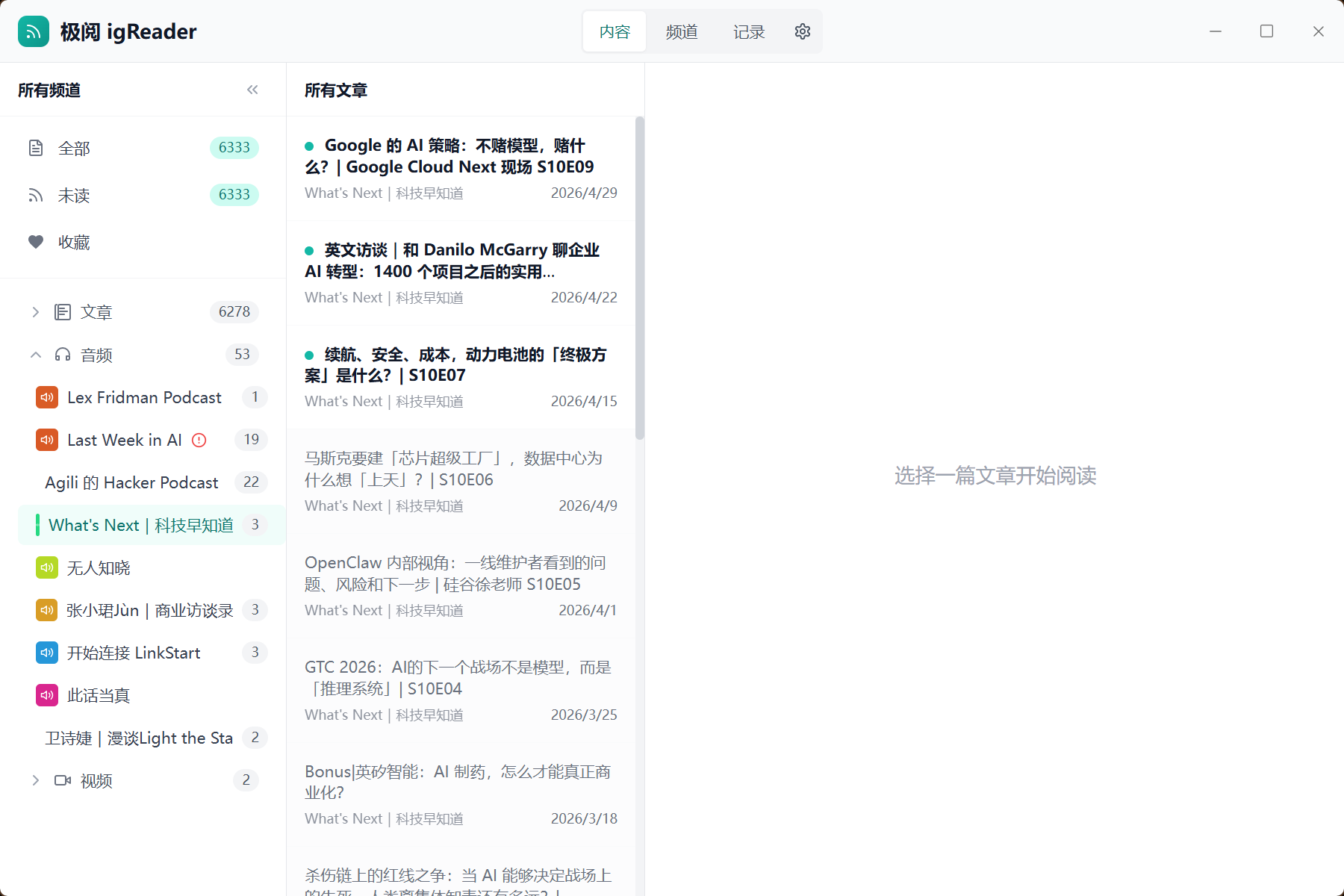Select the Last Week in AI channel
Viewport: 1344px width, 896px height.
[152, 440]
